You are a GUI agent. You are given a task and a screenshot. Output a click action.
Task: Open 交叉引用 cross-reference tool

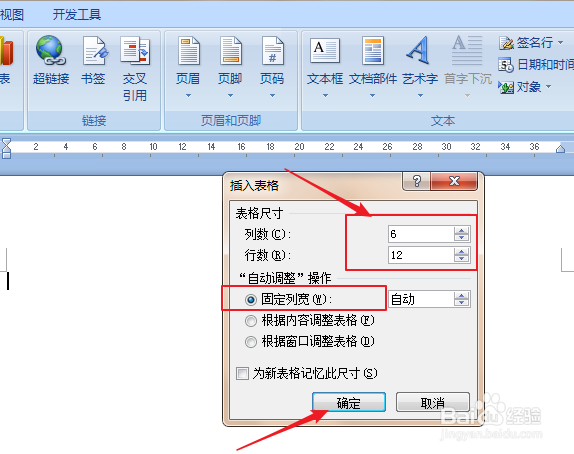point(135,68)
